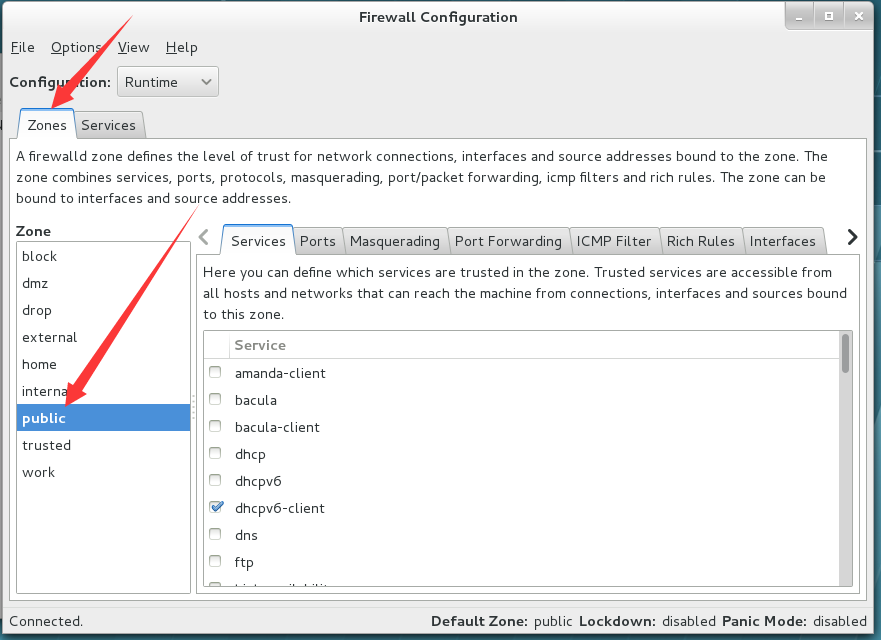Open the File menu
The image size is (881, 640).
[22, 48]
